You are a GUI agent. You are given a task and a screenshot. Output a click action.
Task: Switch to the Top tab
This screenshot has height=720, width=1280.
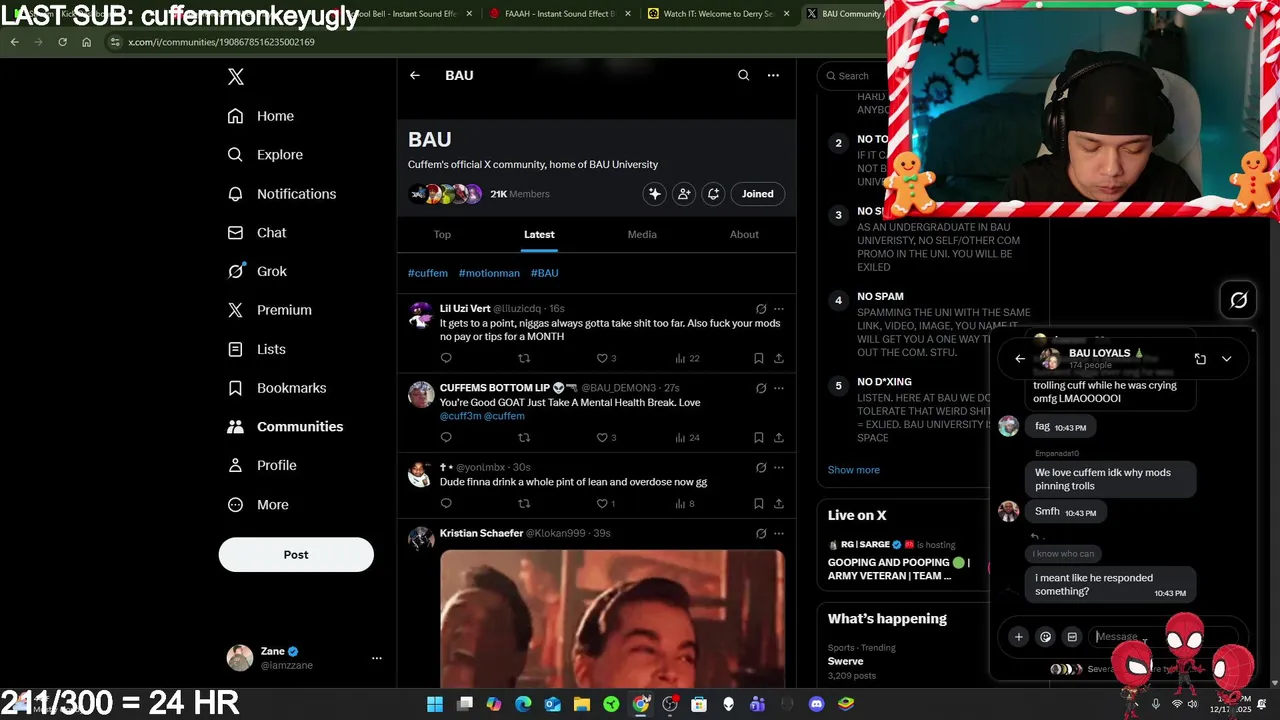pos(442,234)
